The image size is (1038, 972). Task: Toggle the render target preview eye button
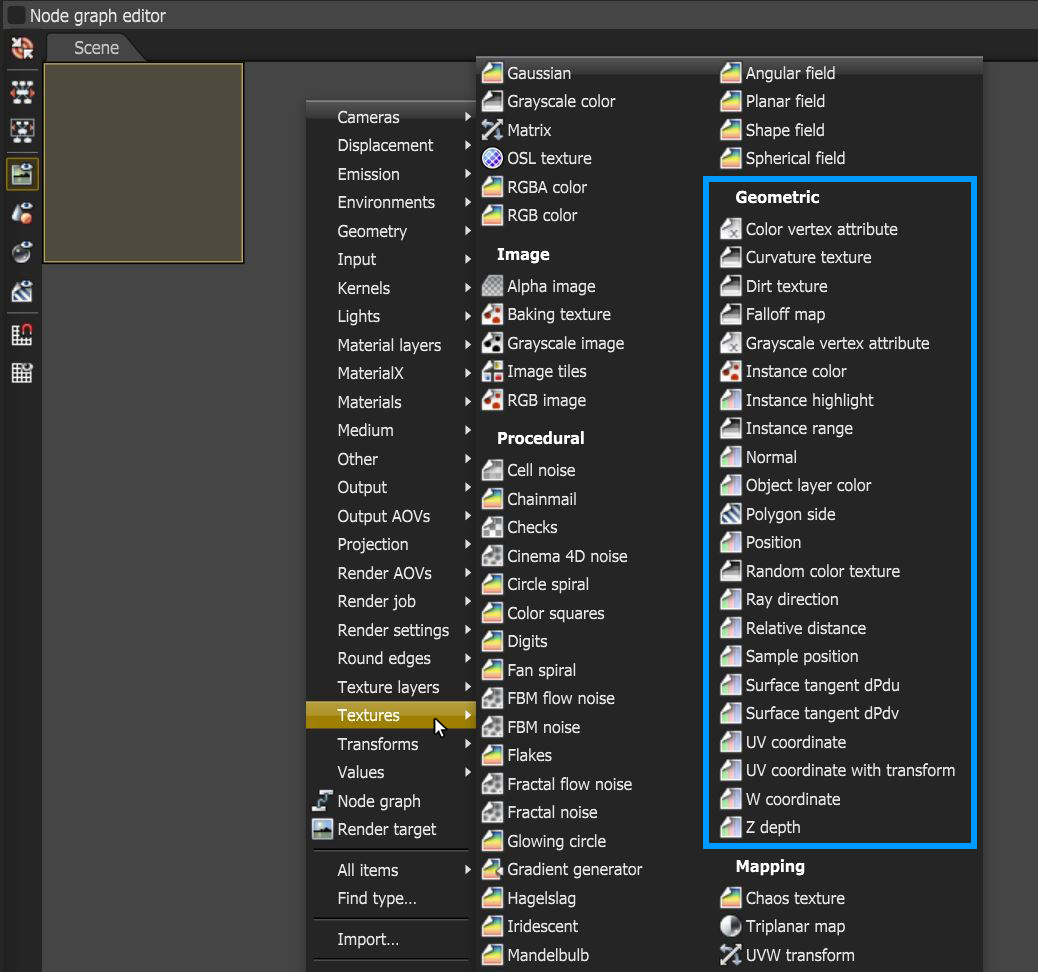(x=22, y=175)
